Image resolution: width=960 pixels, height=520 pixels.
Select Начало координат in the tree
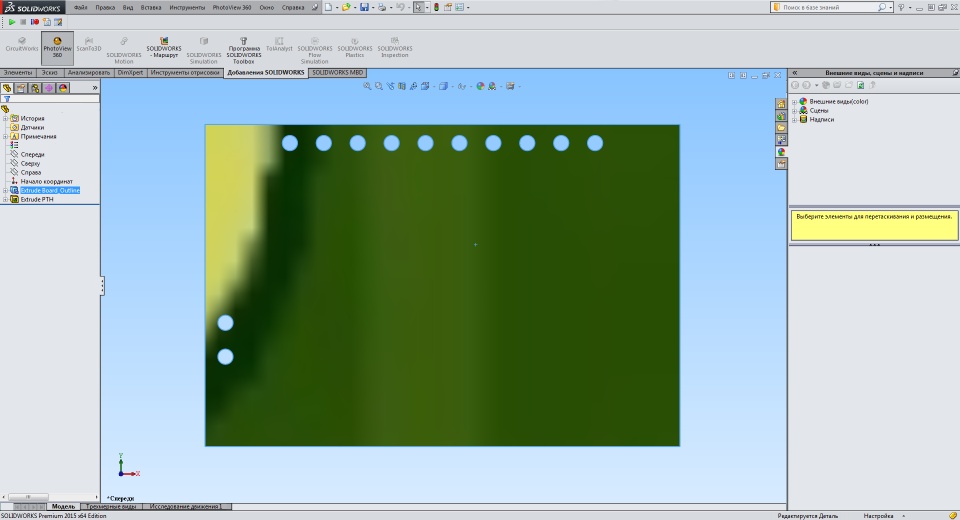click(x=47, y=181)
